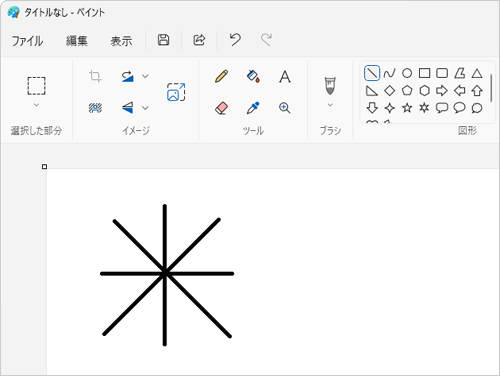Select the Right arrow shape

pyautogui.click(x=442, y=91)
